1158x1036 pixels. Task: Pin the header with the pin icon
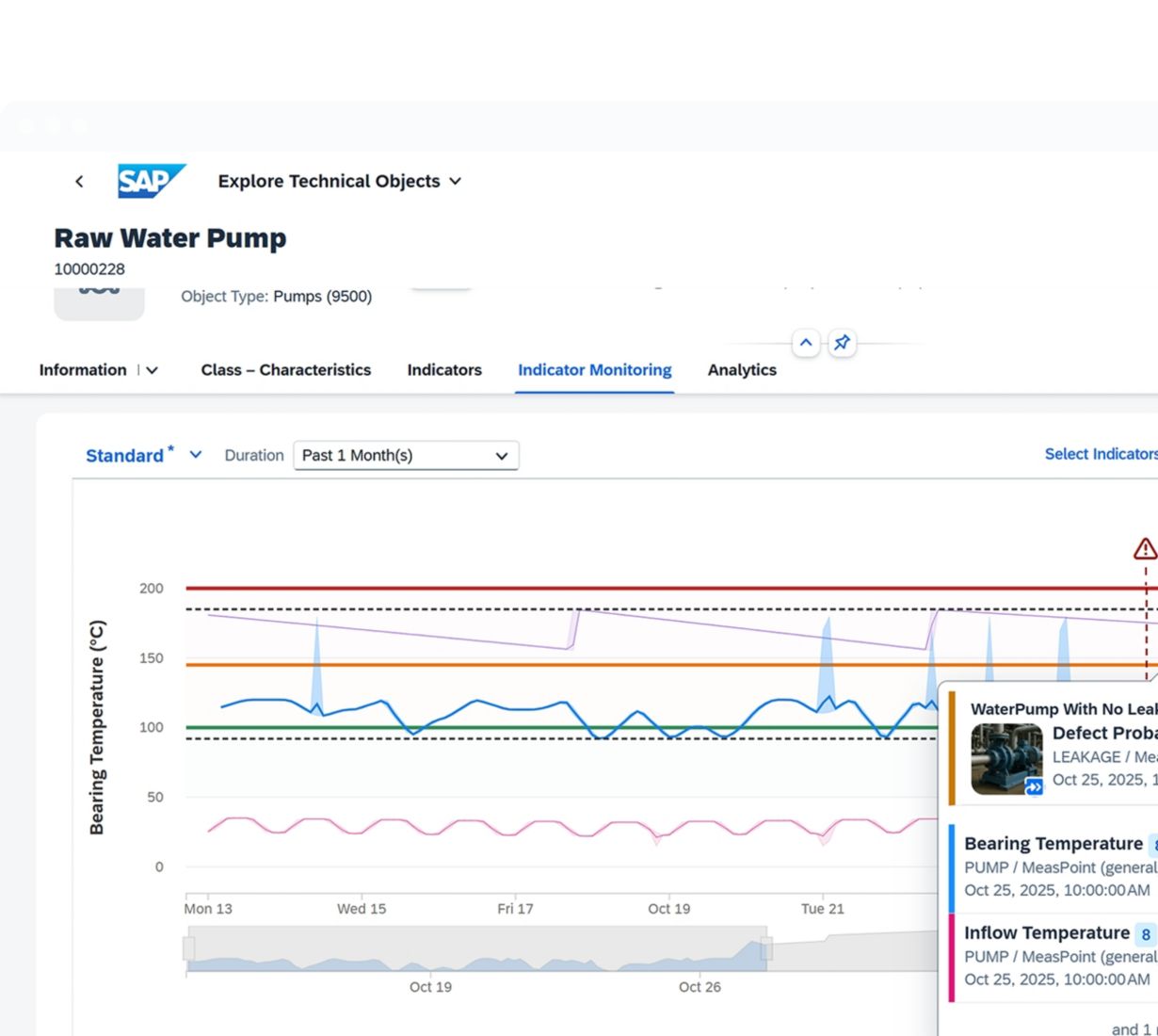(842, 343)
